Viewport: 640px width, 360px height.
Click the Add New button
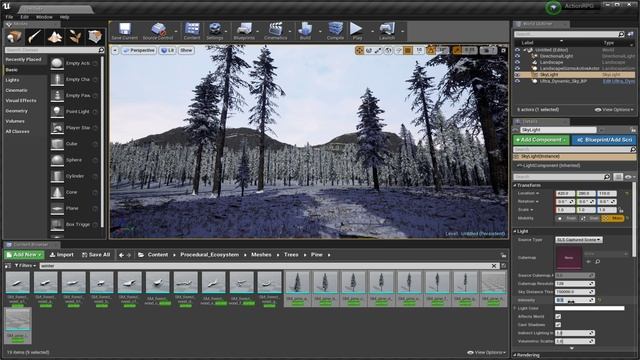click(x=24, y=255)
